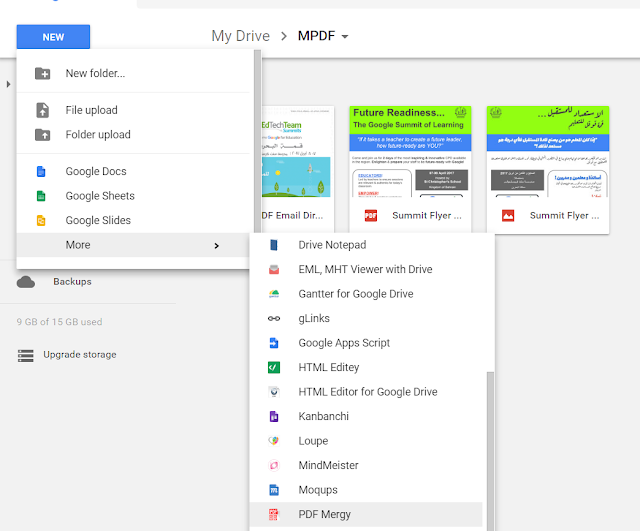The width and height of the screenshot is (640, 531).
Task: Open the EdTechTeam email thumbnail
Action: coord(298,152)
